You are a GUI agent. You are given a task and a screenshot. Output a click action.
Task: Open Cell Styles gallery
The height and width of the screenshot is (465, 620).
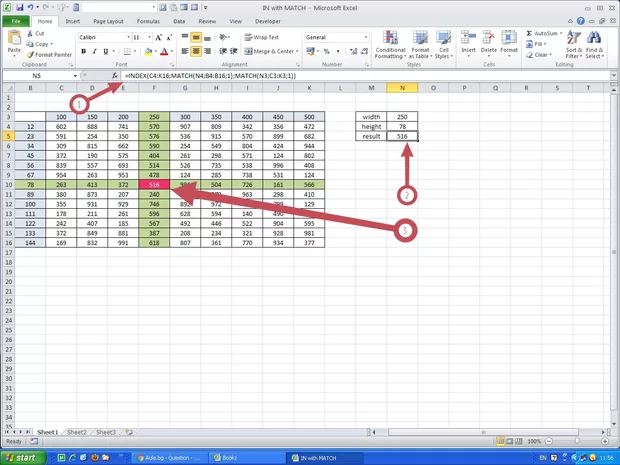pos(444,45)
